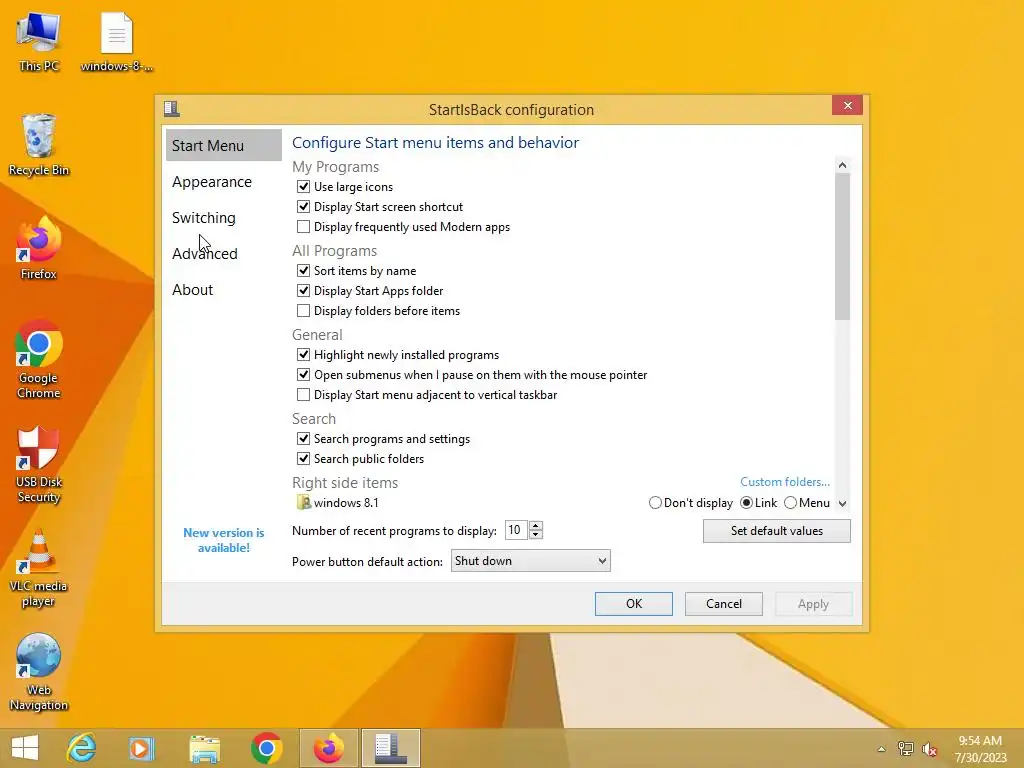Open This PC desktop icon
The height and width of the screenshot is (768, 1024).
click(39, 42)
